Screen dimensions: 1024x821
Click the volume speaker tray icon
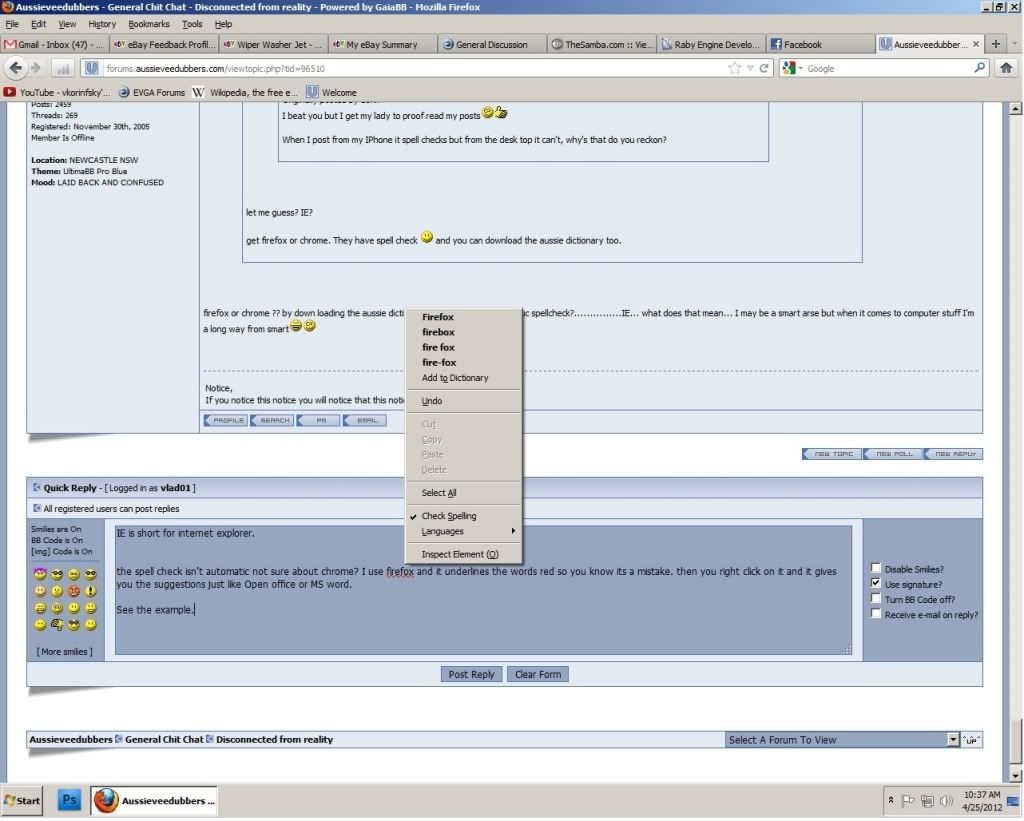point(946,800)
